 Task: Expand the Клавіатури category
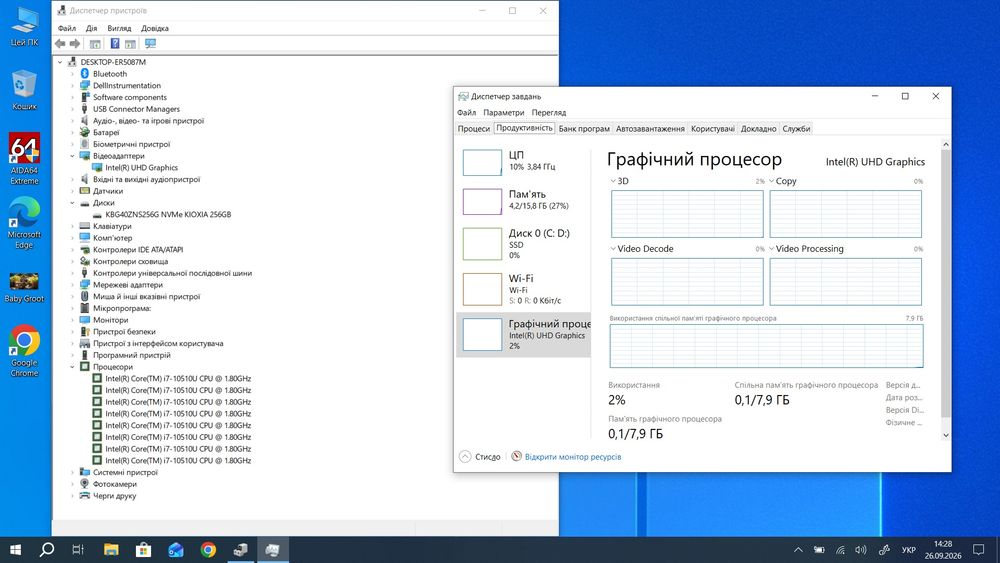(x=73, y=226)
